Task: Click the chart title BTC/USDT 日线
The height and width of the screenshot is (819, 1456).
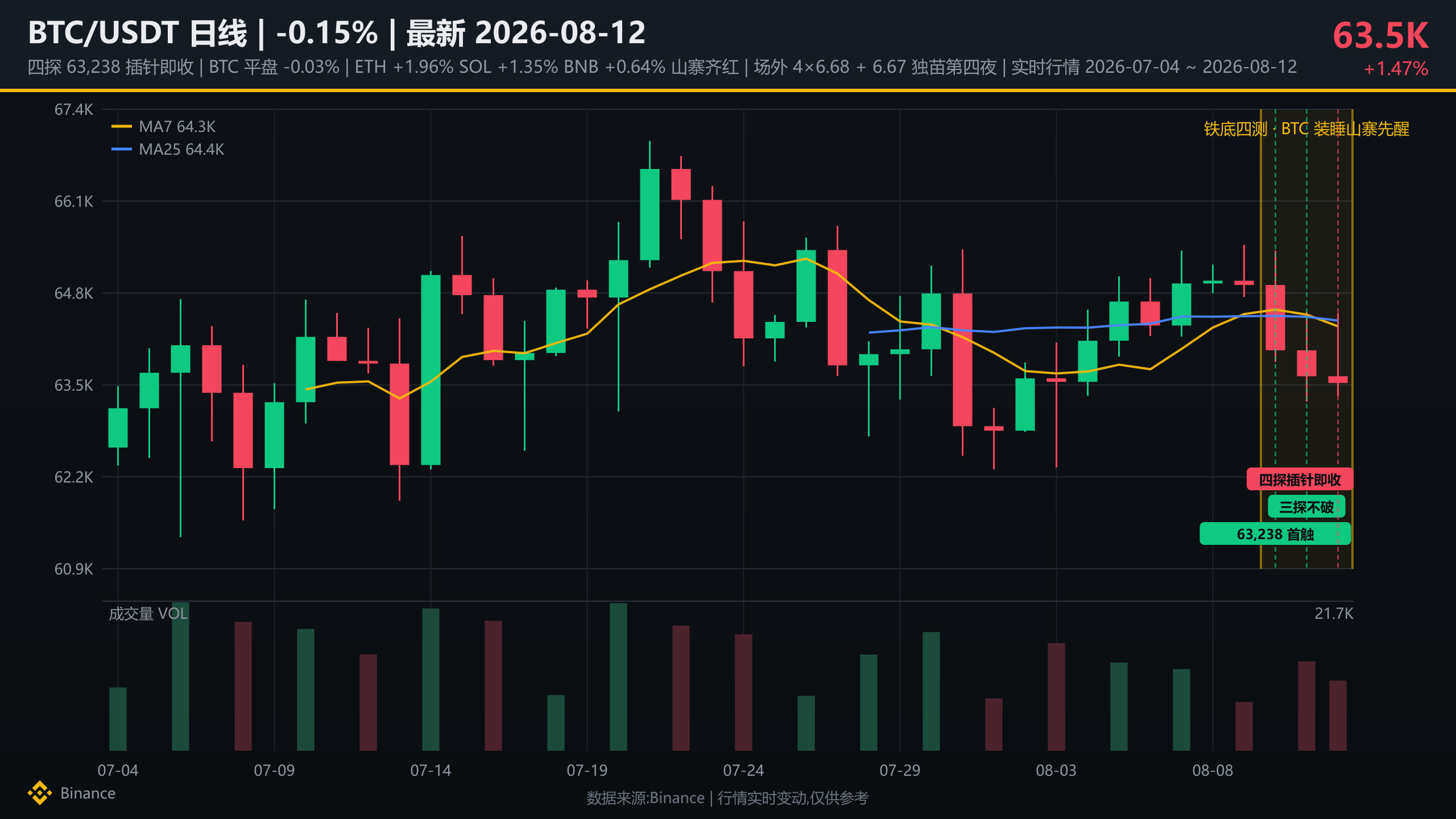Action: click(x=138, y=32)
